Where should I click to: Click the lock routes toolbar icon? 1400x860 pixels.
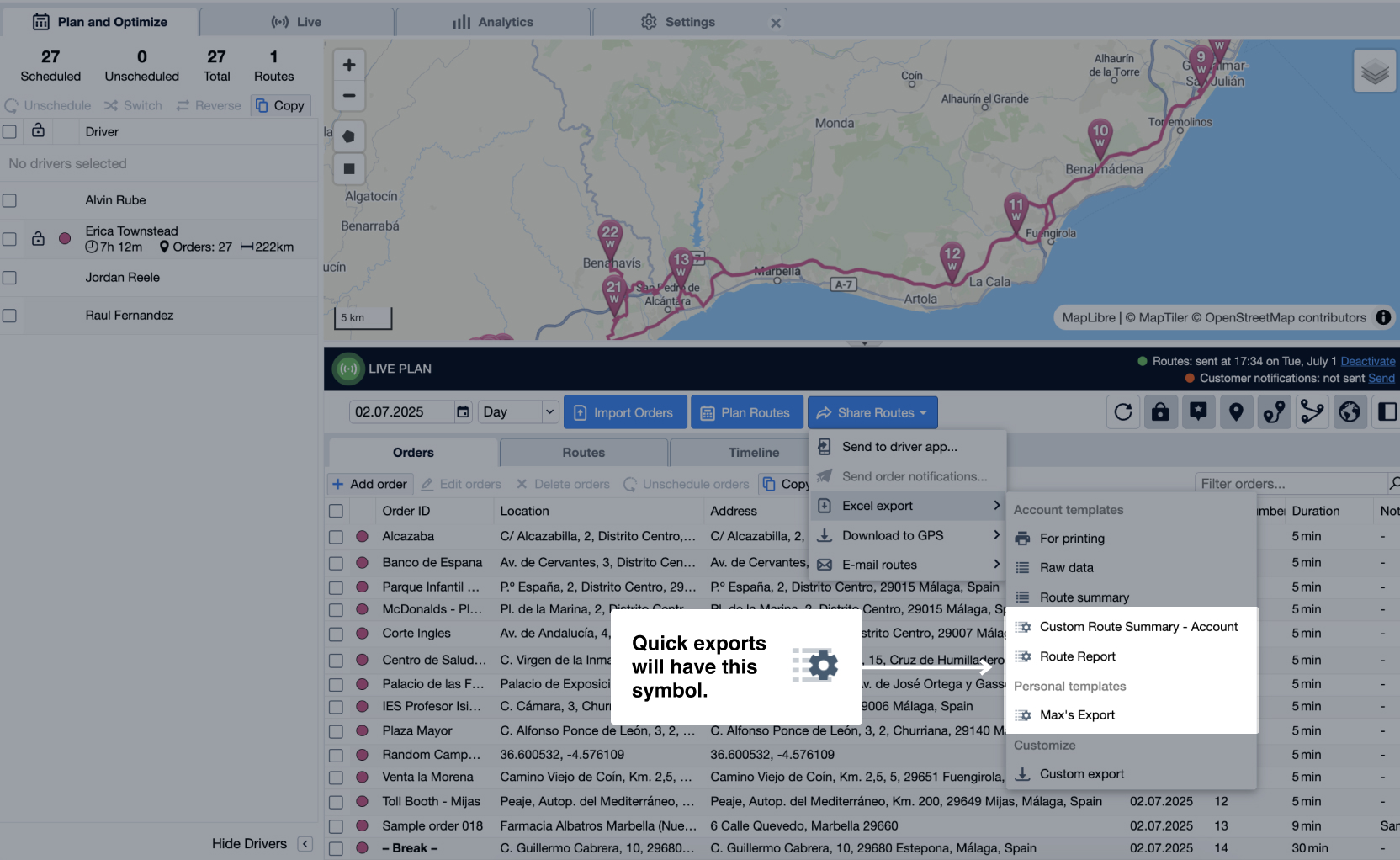coord(1160,411)
